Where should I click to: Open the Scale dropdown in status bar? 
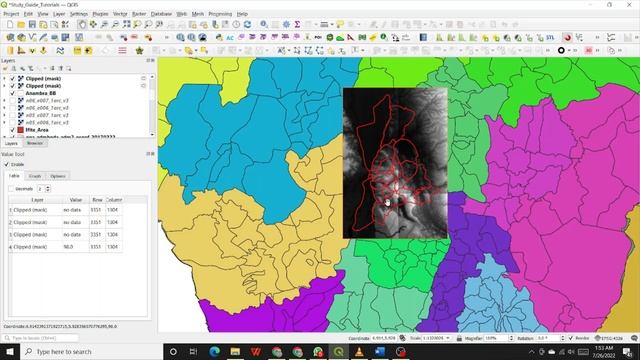pyautogui.click(x=448, y=338)
